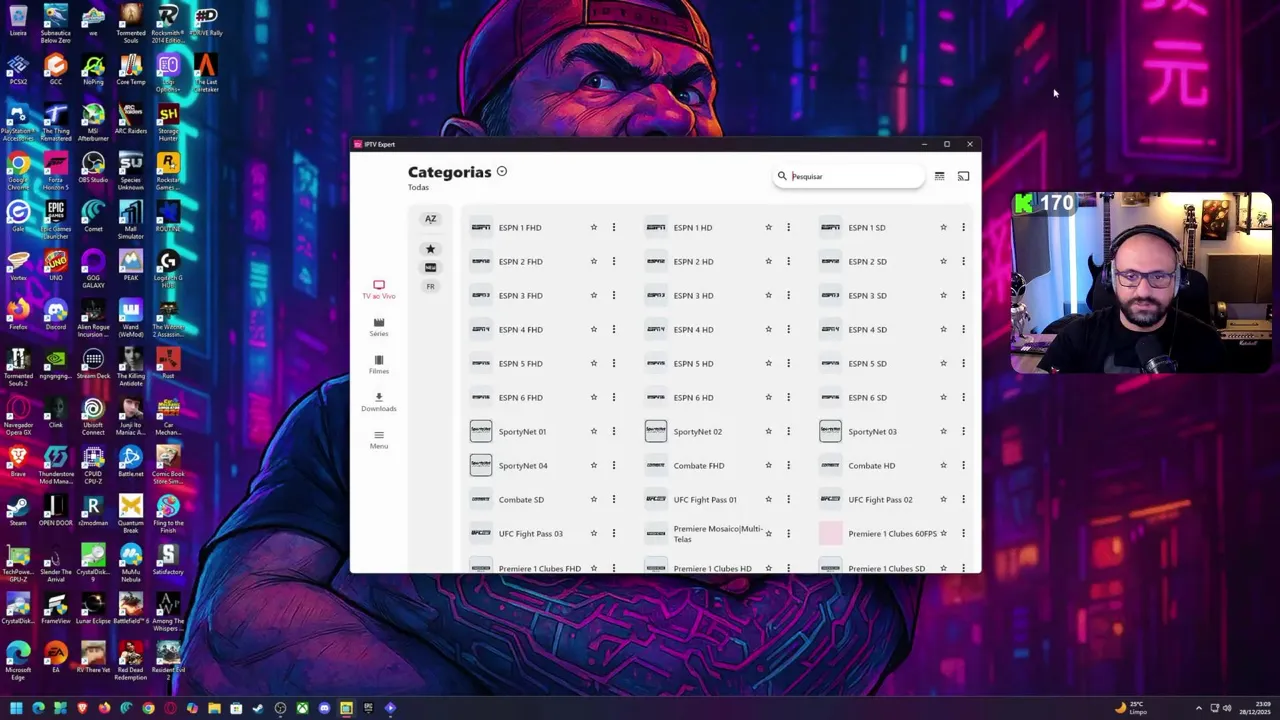
Task: Click the ESPN 6 HD channel name
Action: coord(693,397)
